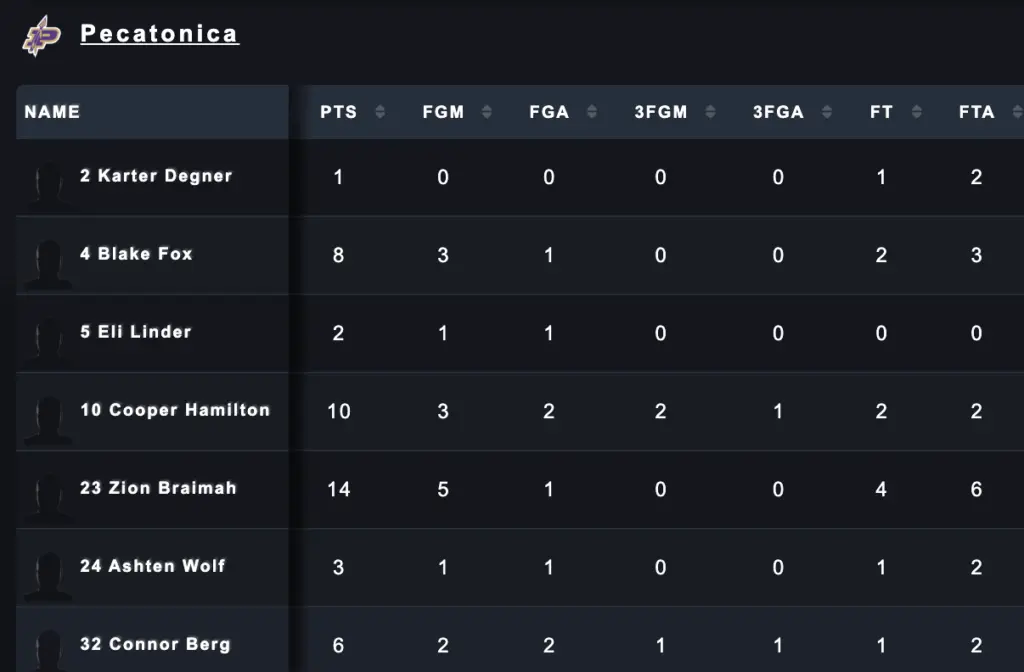The width and height of the screenshot is (1024, 672).
Task: Sort table by PTS column arrows
Action: tap(380, 112)
